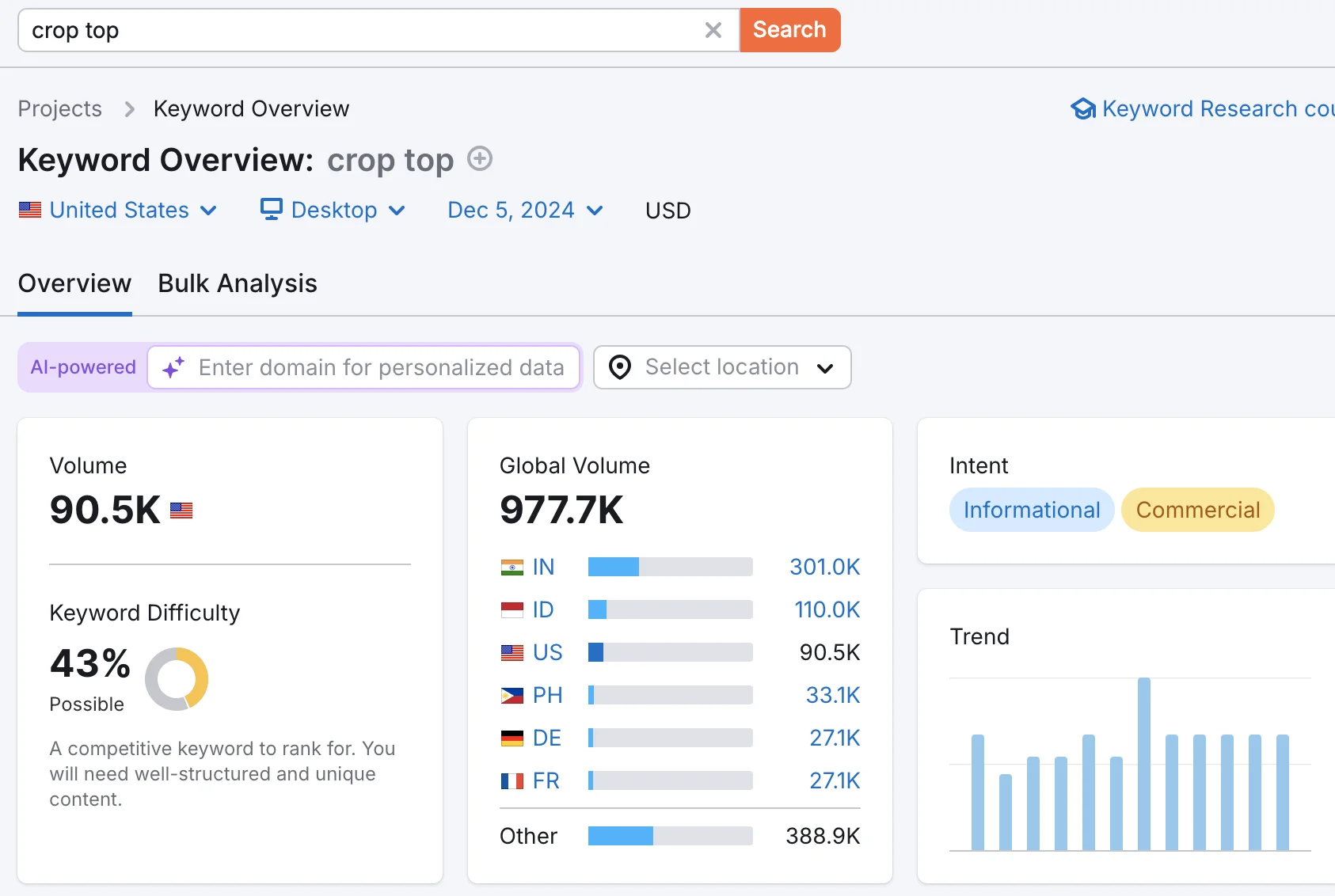This screenshot has height=896, width=1335.
Task: Open the Desktop device dropdown
Action: (333, 210)
